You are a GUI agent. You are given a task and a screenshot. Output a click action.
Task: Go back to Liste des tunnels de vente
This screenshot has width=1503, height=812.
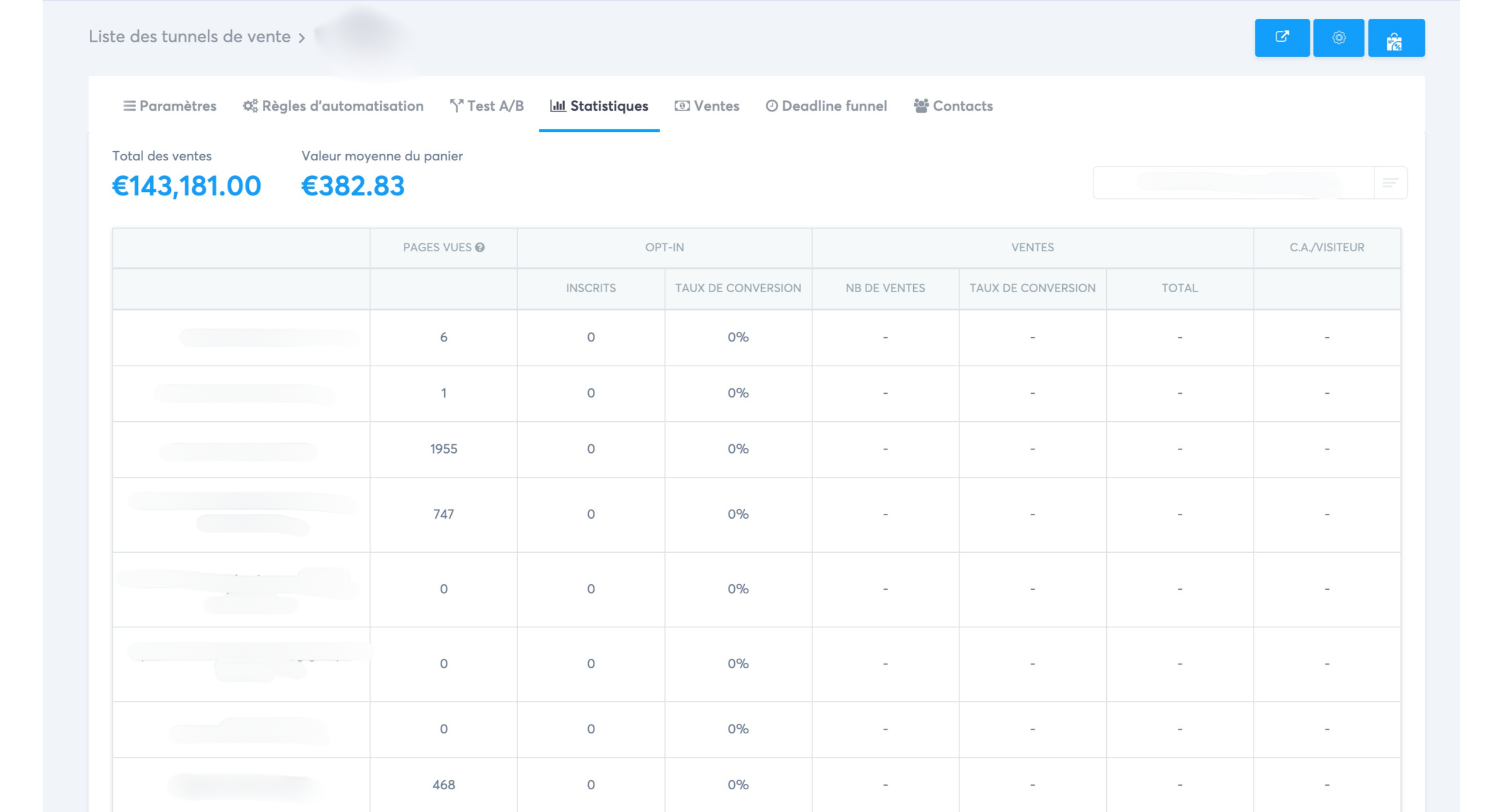[x=189, y=36]
